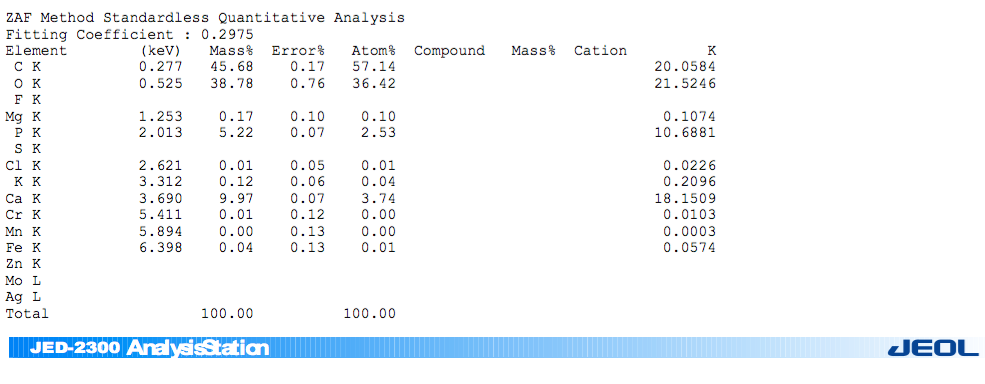Click the Compound column header
This screenshot has height=384, width=985.
(449, 51)
